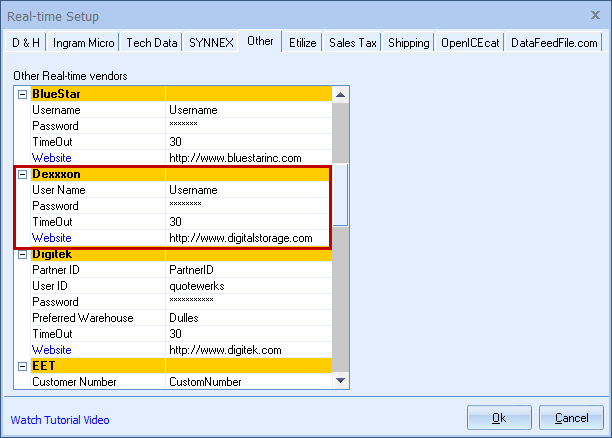The width and height of the screenshot is (612, 438).
Task: Select the Preferred Warehouse label
Action: [83, 318]
